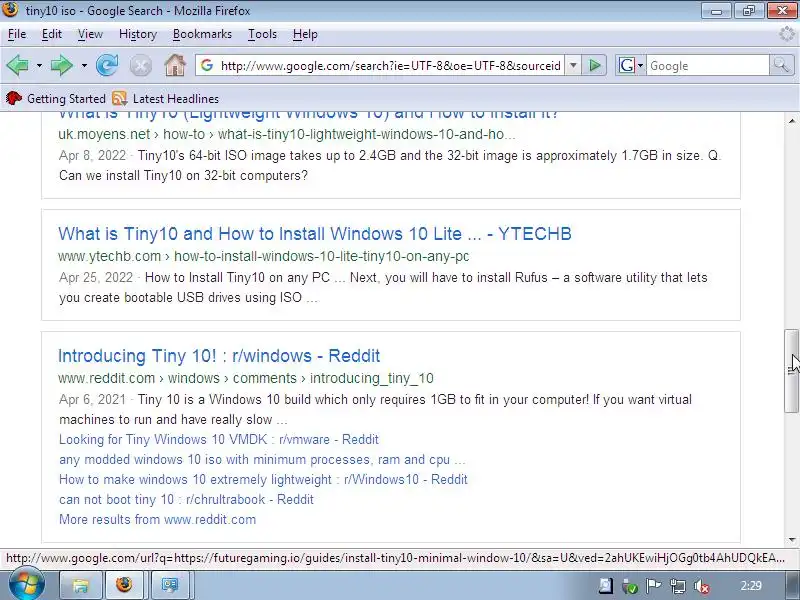This screenshot has height=600, width=800.
Task: Click the Latest Headlines bookmark label
Action: (x=176, y=98)
